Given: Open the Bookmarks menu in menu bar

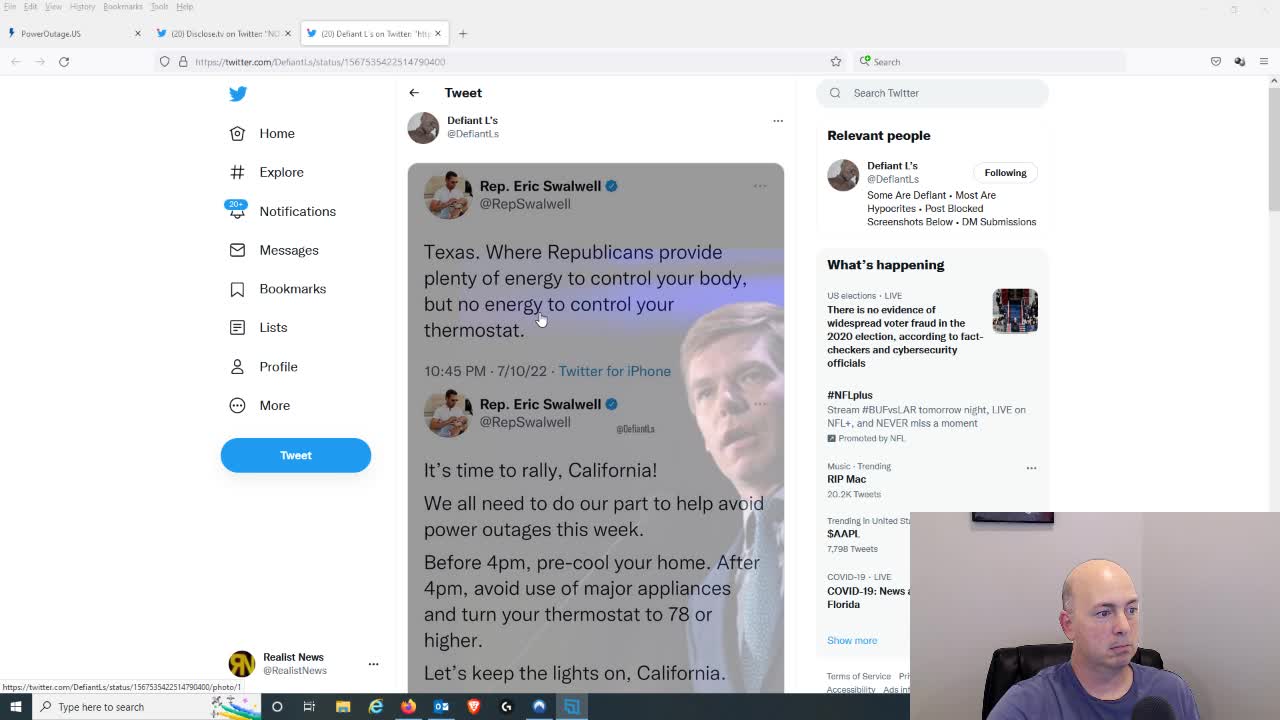Looking at the screenshot, I should point(123,7).
